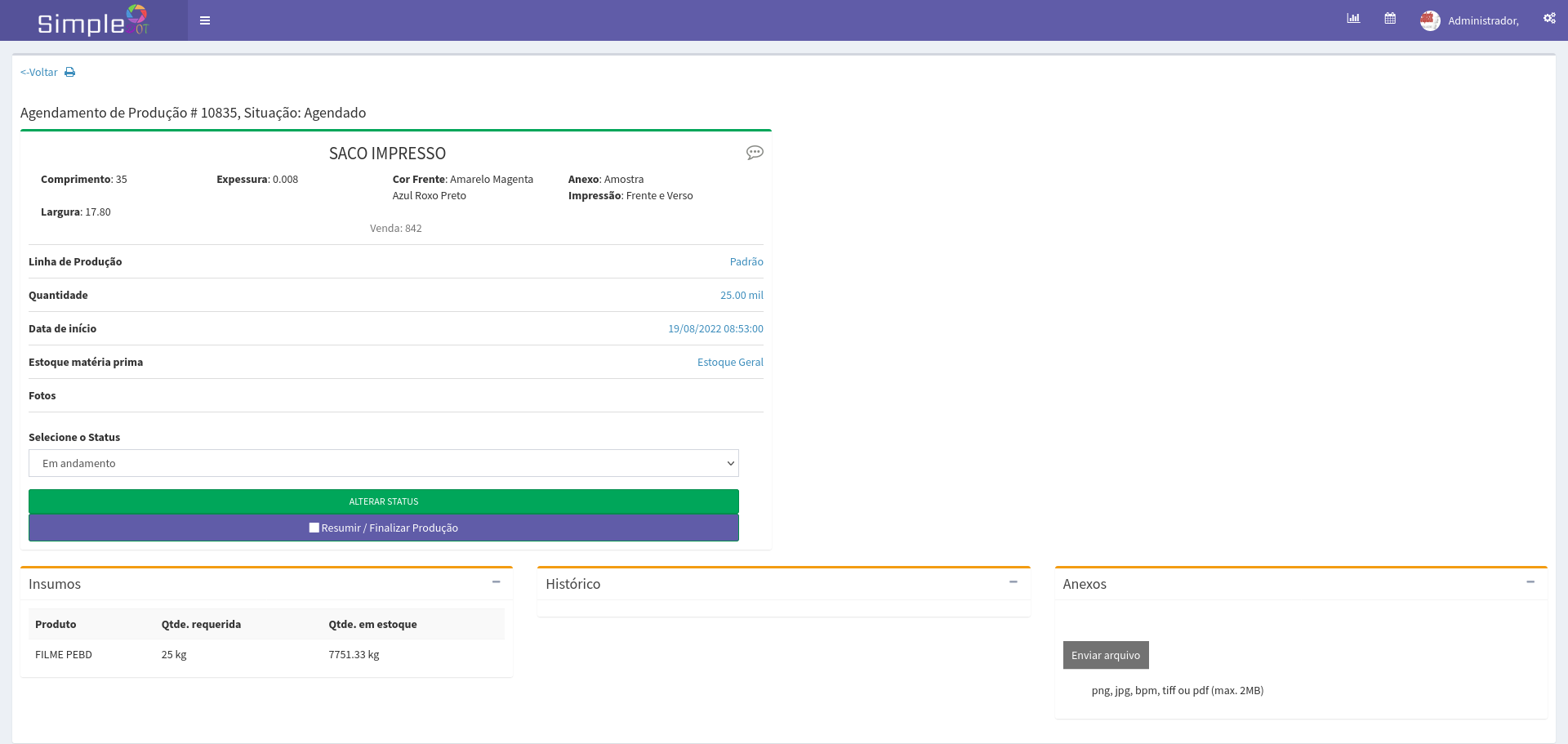Click the Enviar arquivo button
This screenshot has width=1568, height=744.
1105,655
